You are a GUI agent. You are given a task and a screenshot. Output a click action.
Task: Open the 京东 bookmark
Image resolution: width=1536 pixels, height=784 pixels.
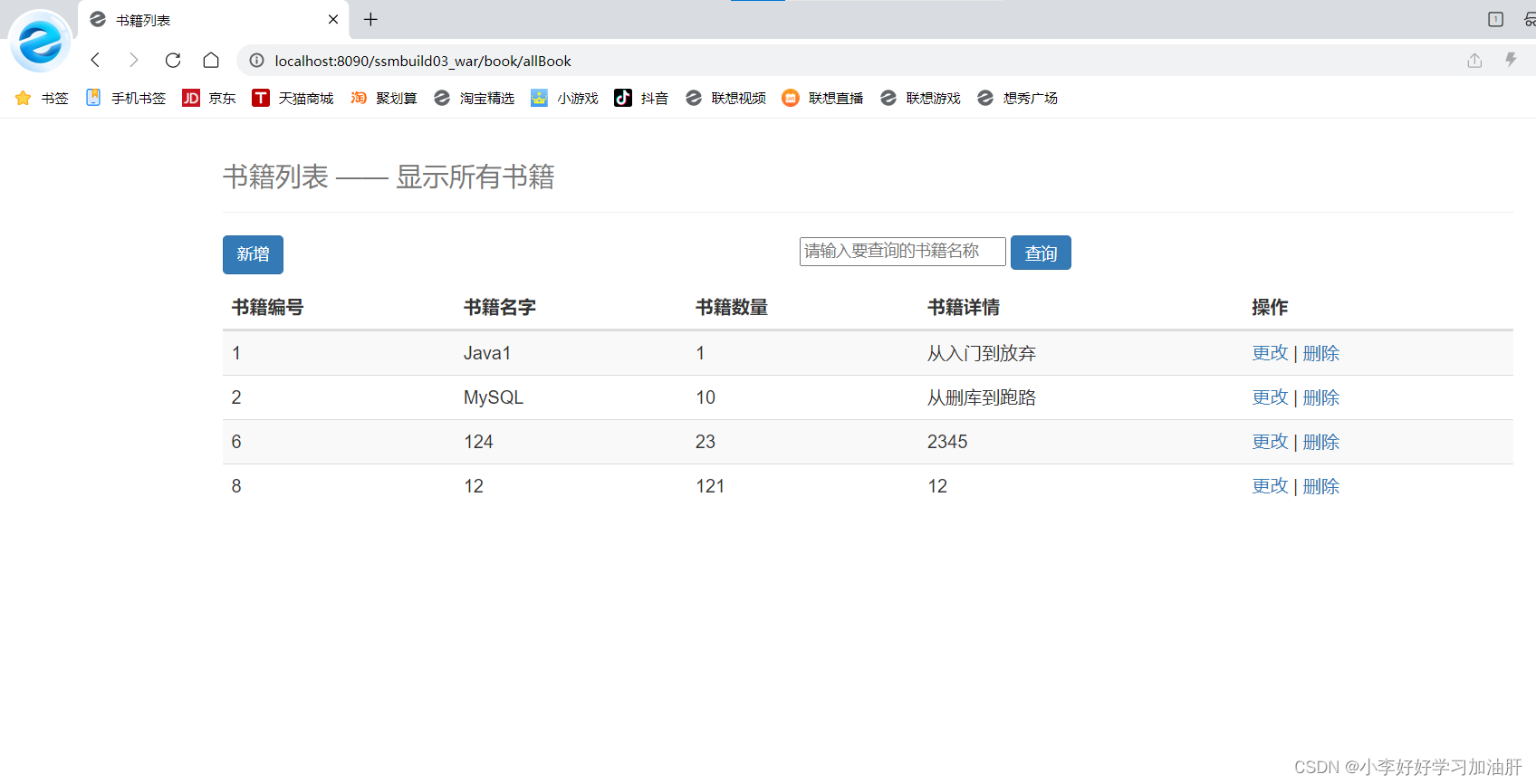209,98
